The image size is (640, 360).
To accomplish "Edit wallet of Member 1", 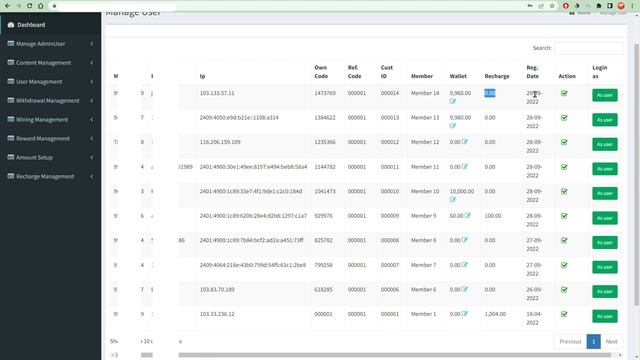I will 464,314.
